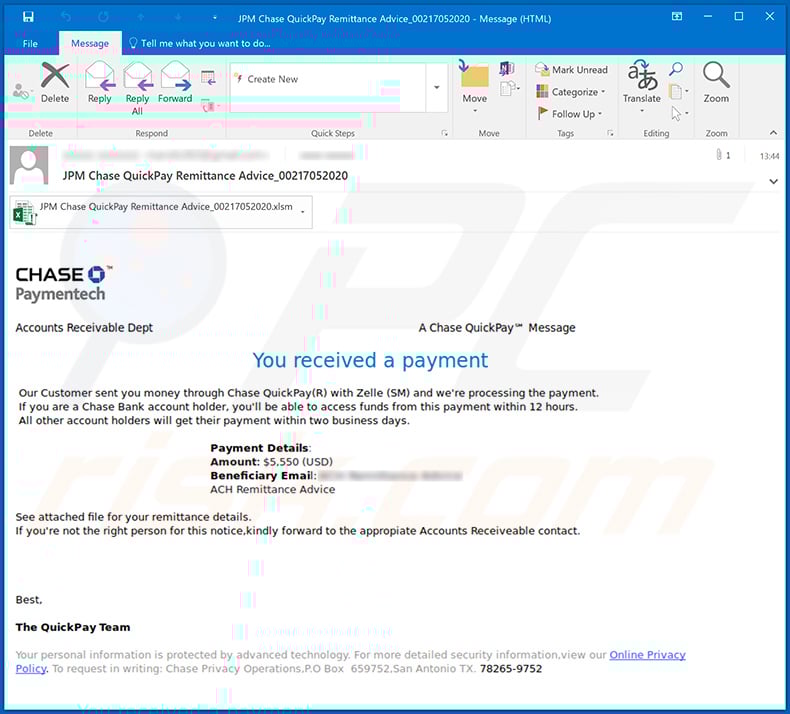Click the Junk/block sender icon
The image size is (790, 714).
[x=21, y=92]
